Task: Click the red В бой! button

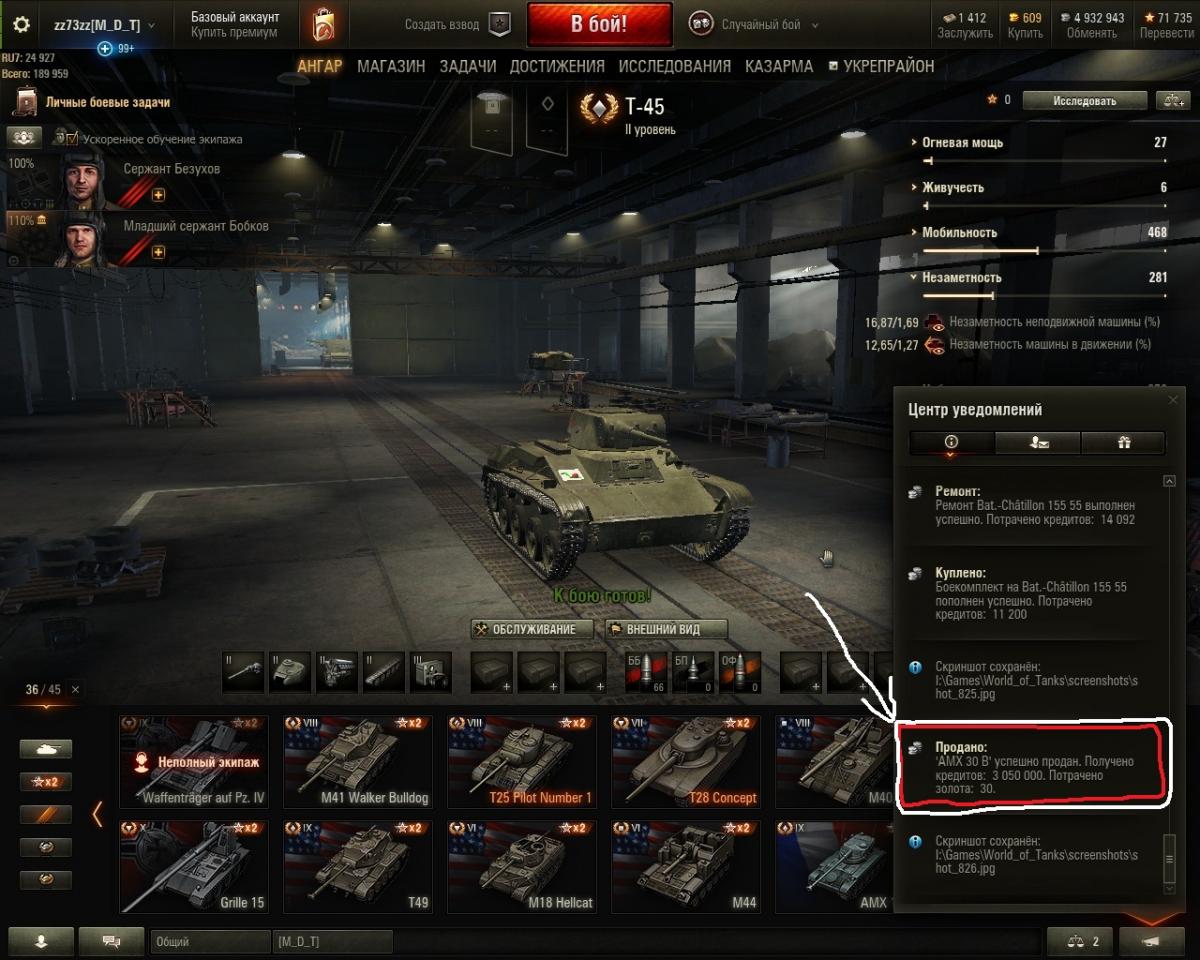Action: 599,25
